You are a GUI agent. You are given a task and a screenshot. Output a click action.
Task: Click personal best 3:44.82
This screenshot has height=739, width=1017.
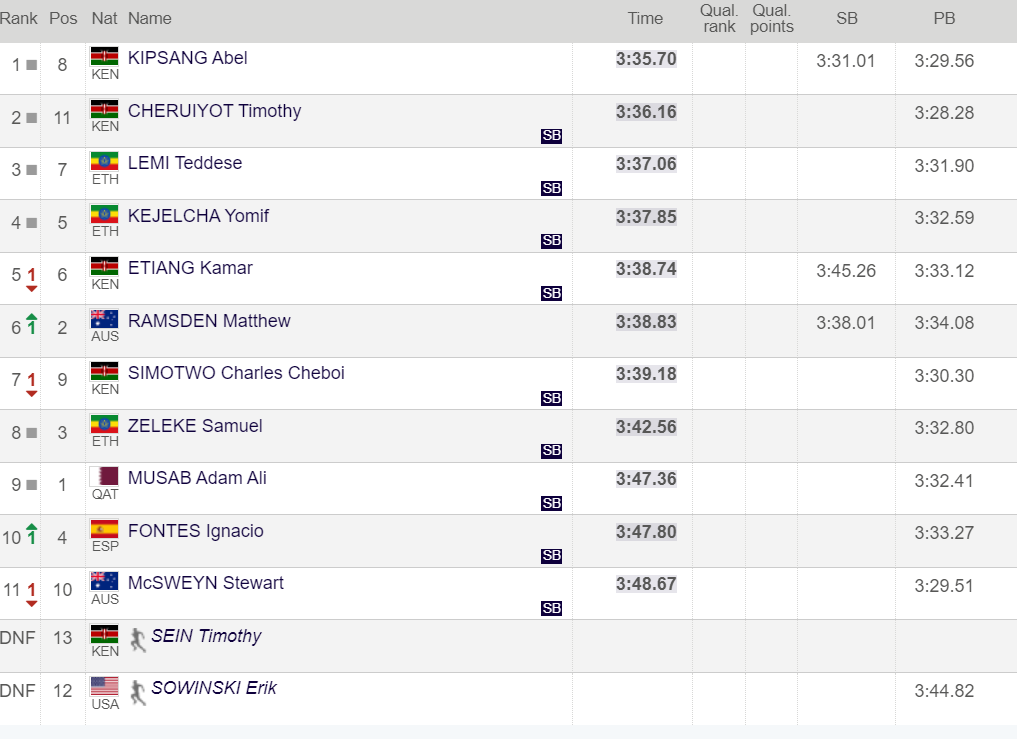click(x=944, y=691)
